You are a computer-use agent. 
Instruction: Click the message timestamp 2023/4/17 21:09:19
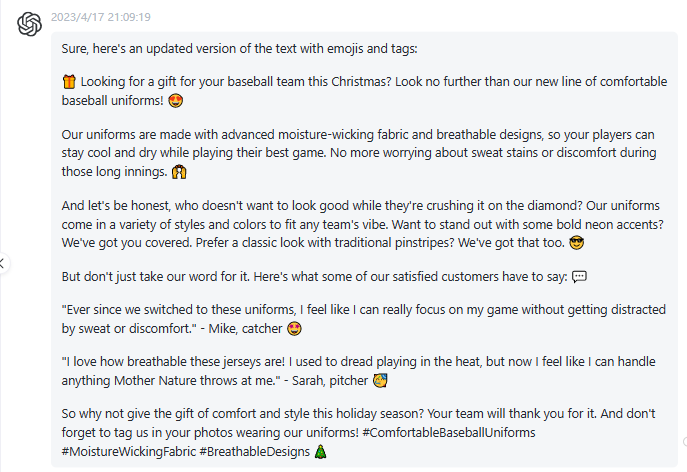coord(101,17)
